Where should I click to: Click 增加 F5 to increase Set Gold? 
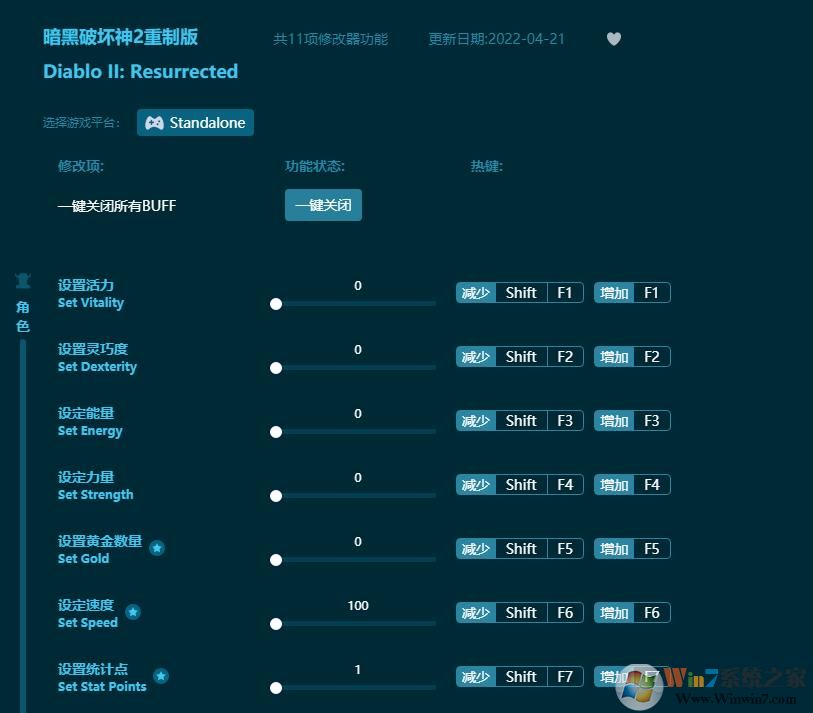pyautogui.click(x=632, y=548)
